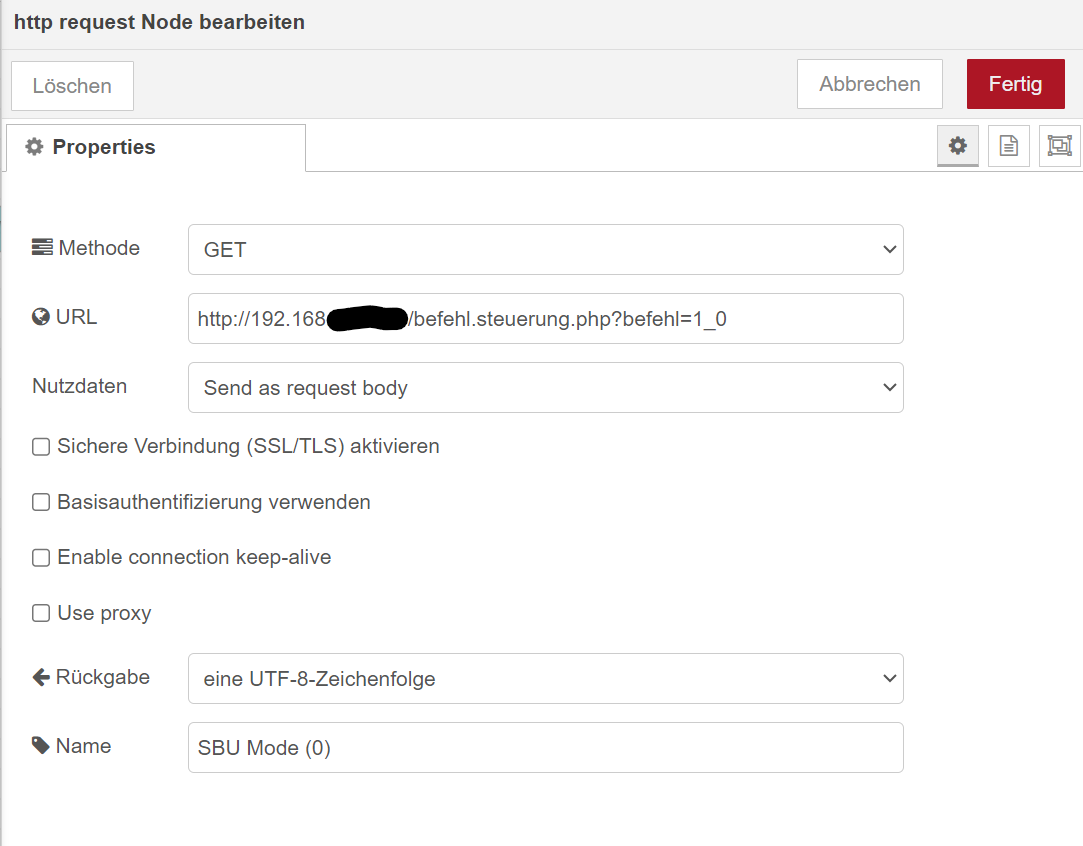Screen dimensions: 1083x846
Task: Toggle Basisauthentifizierung verwenden checkbox
Action: point(41,502)
